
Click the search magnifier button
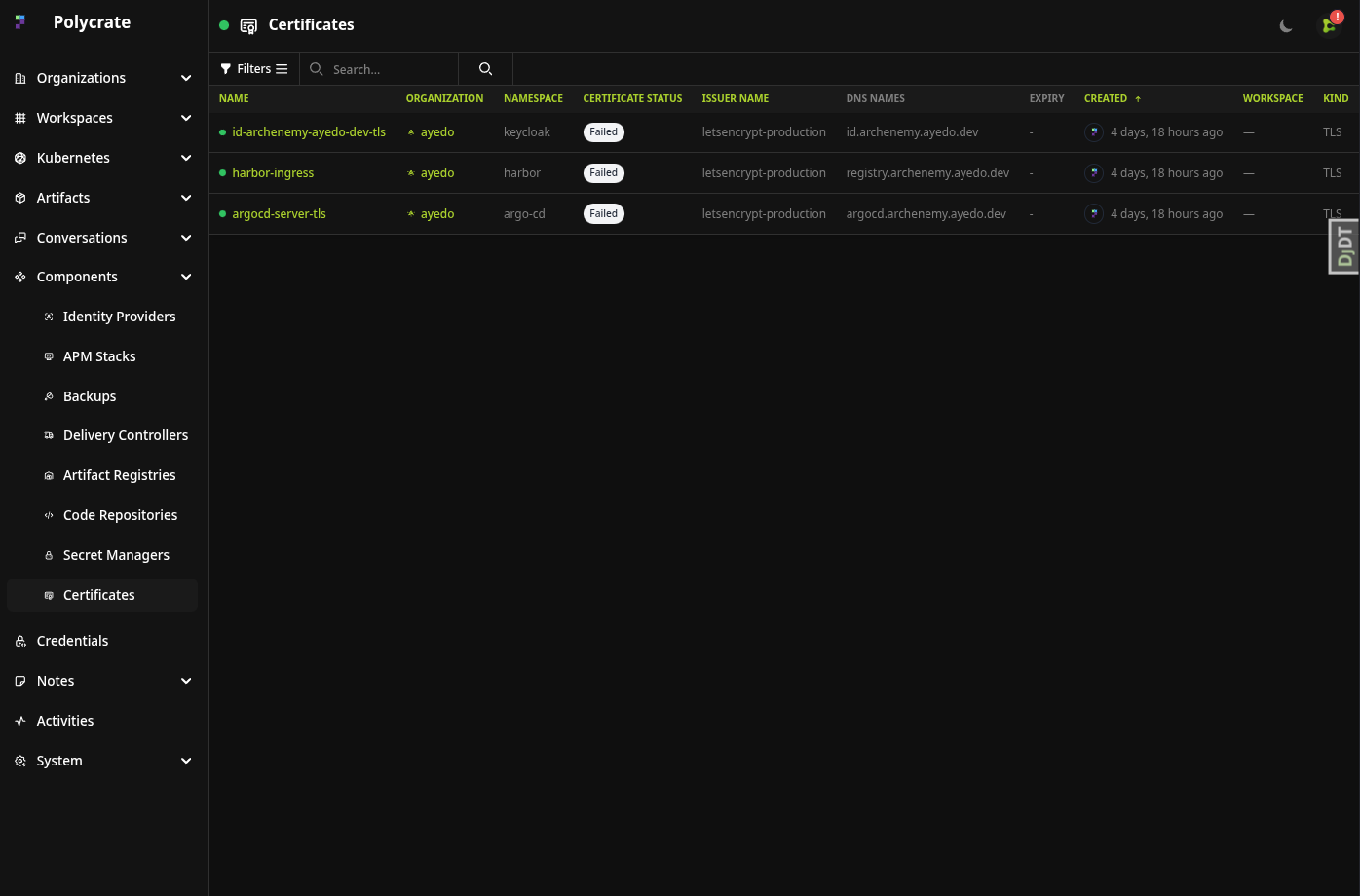coord(485,69)
